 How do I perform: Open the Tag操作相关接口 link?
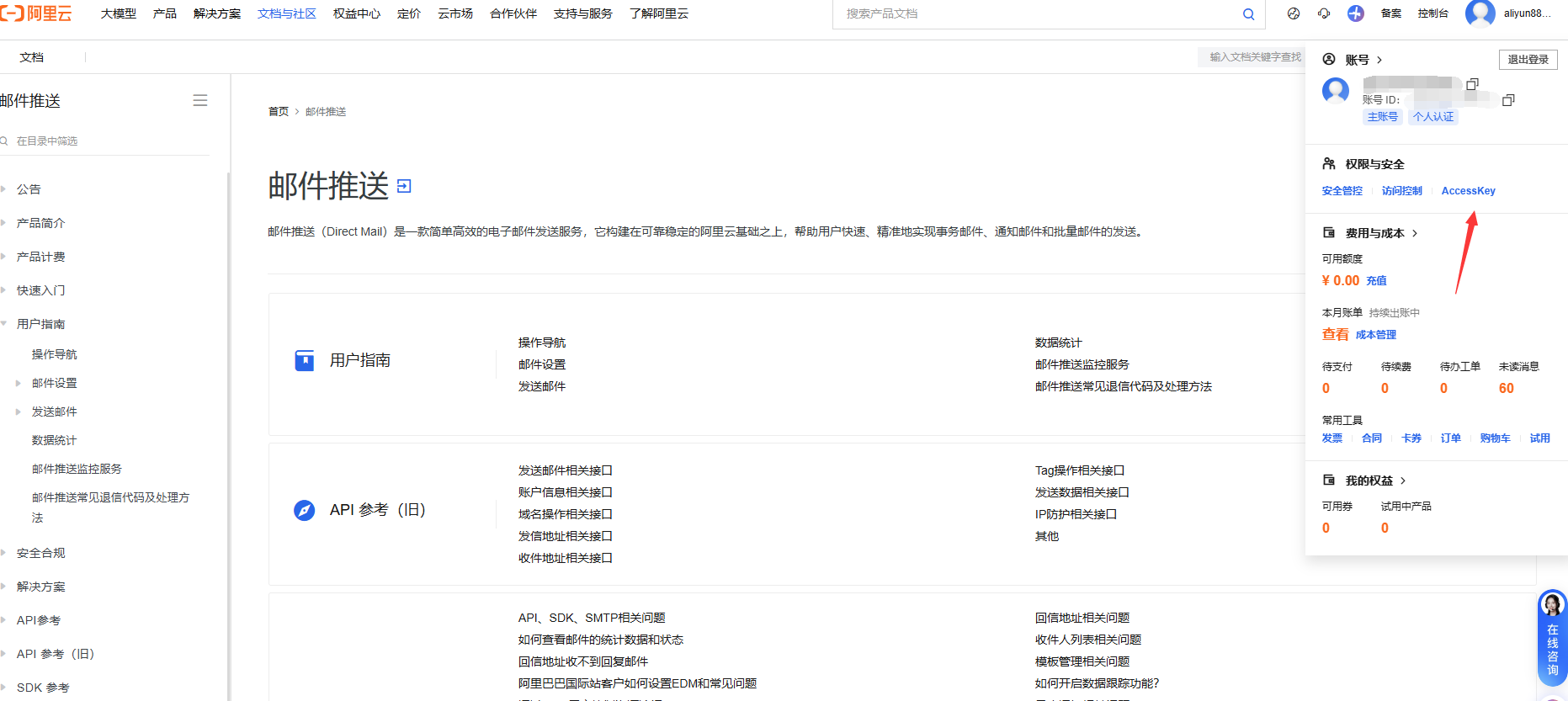pyautogui.click(x=1080, y=470)
